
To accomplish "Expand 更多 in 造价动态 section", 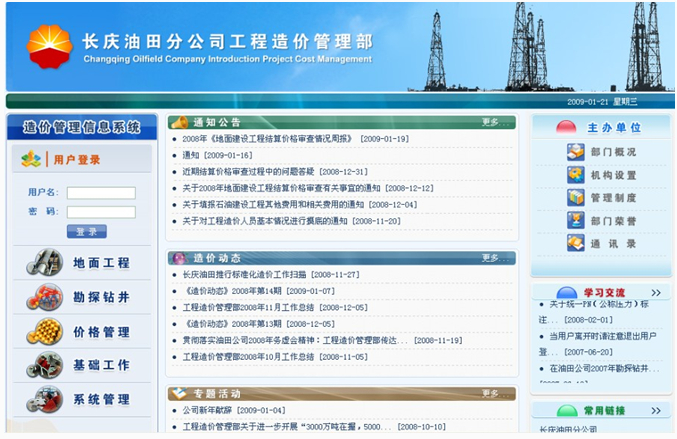I will (x=490, y=258).
